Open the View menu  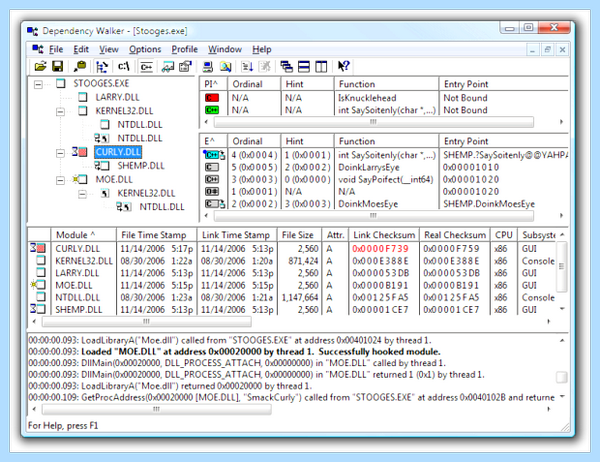click(x=109, y=49)
